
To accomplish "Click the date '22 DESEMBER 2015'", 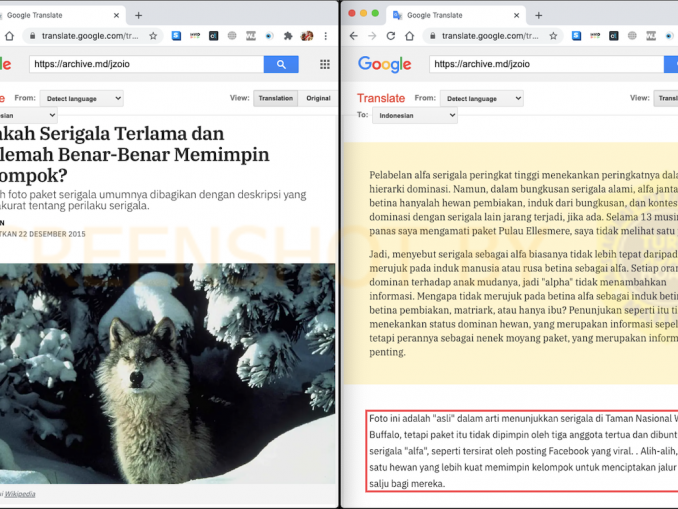I will click(x=52, y=234).
